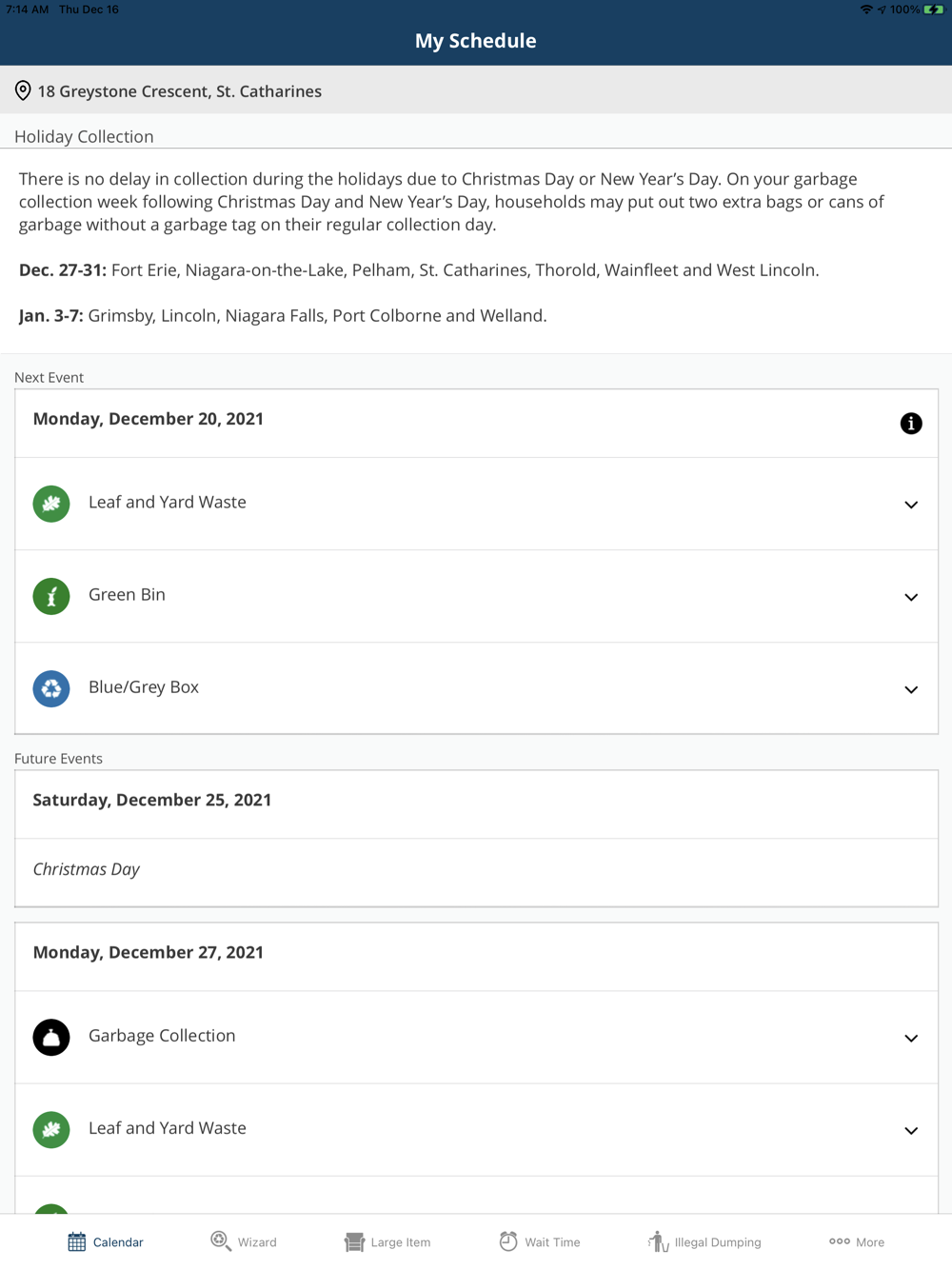Open the More menu tab
Viewport: 952px width, 1270px height.
pyautogui.click(x=857, y=1241)
